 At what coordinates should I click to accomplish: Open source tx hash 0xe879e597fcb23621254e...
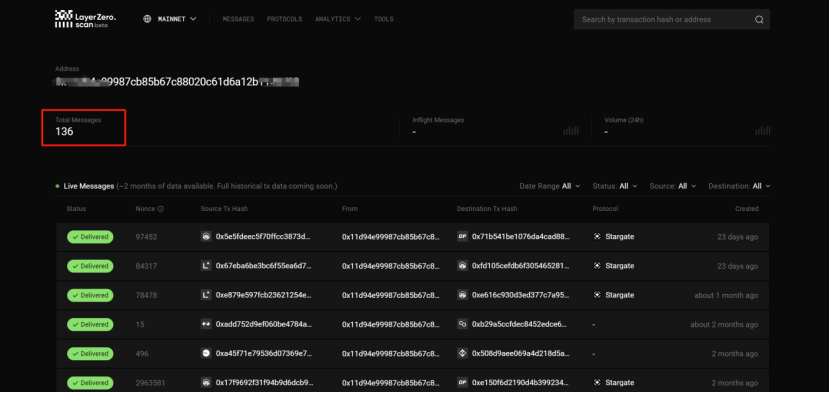point(264,295)
